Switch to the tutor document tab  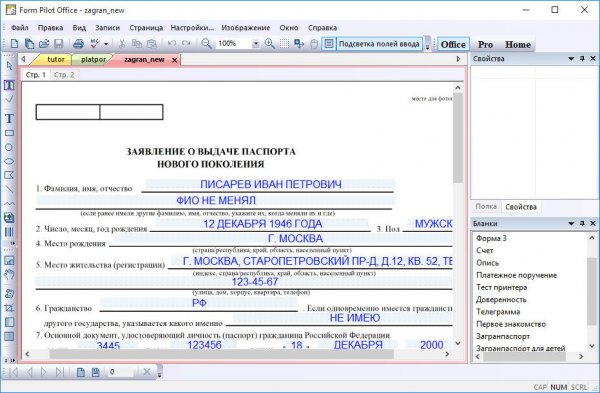coord(55,59)
